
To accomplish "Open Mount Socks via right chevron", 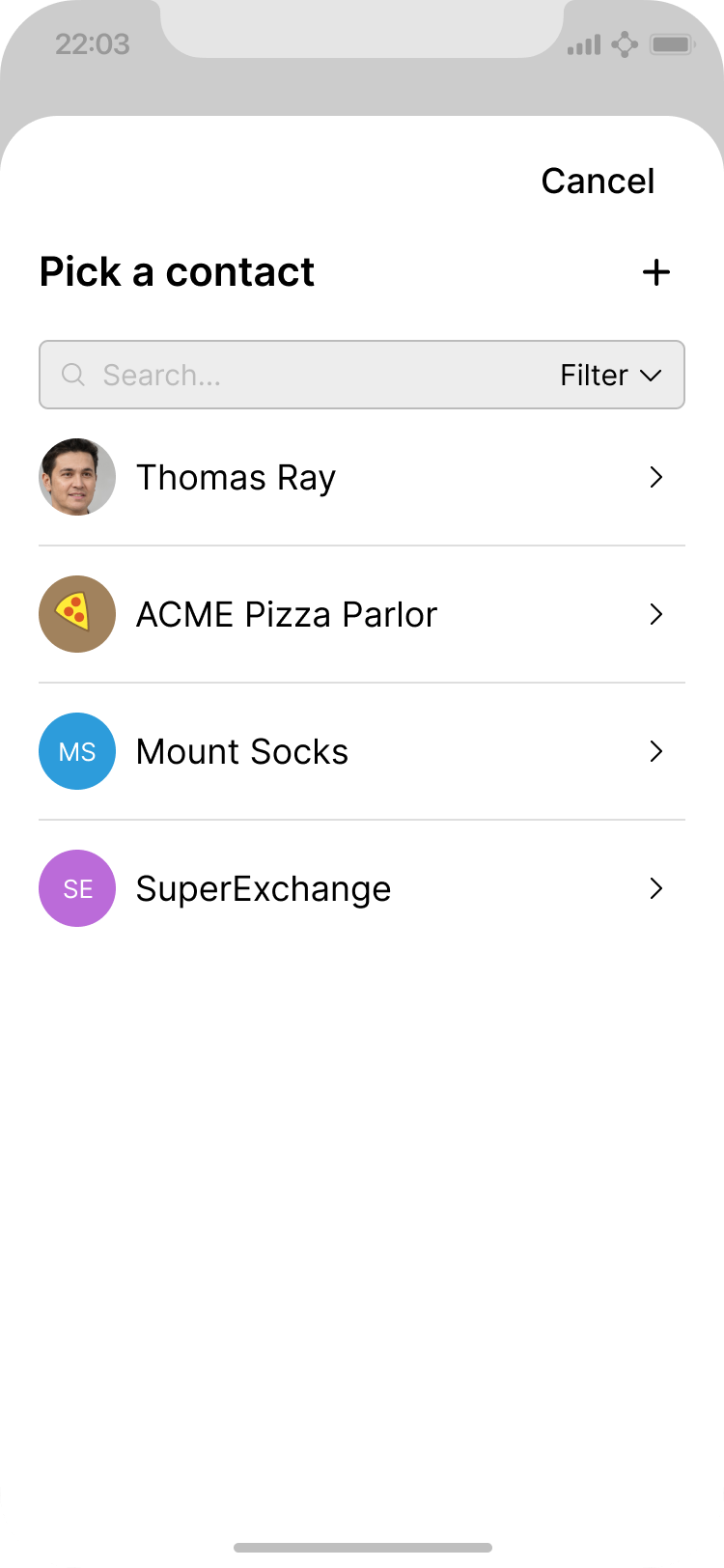I will (x=656, y=751).
